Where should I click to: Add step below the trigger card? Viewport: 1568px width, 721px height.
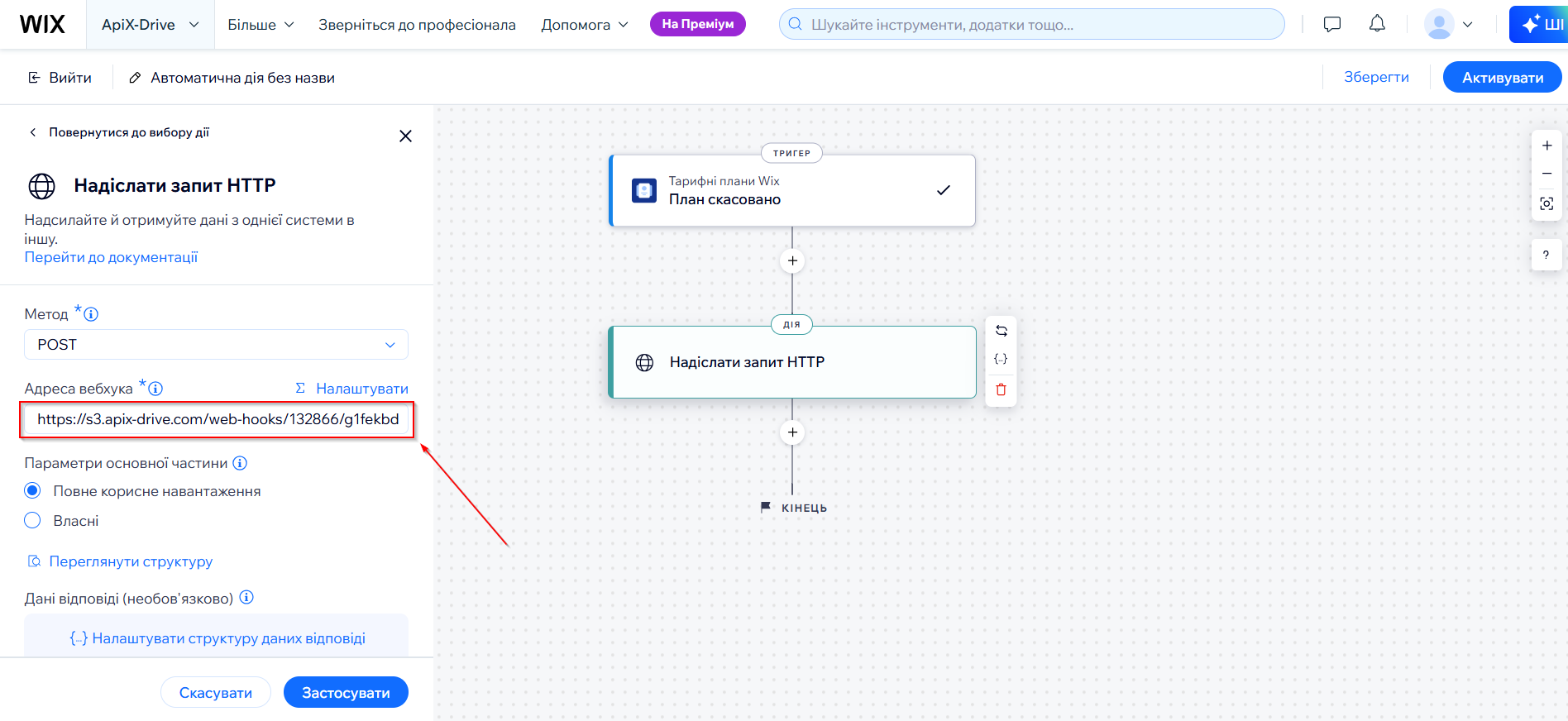792,260
